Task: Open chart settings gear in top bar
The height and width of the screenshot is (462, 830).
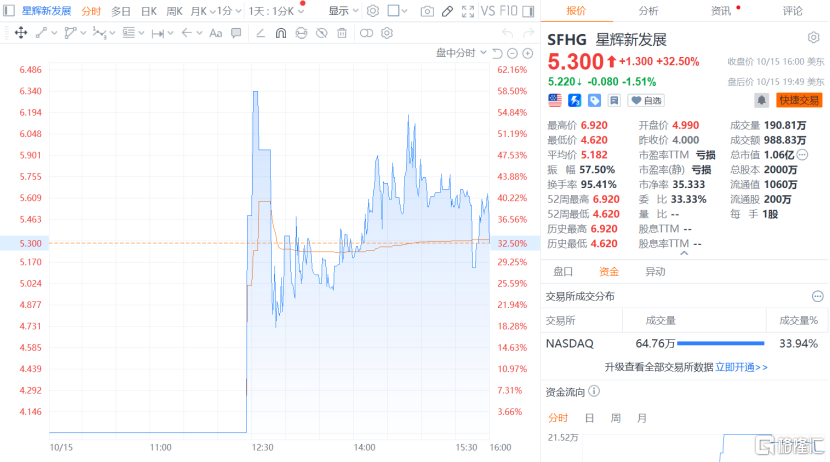Action: point(373,11)
